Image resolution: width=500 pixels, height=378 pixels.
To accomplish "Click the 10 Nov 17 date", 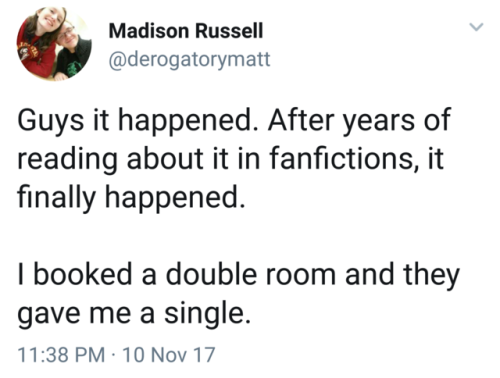I will coord(169,354).
